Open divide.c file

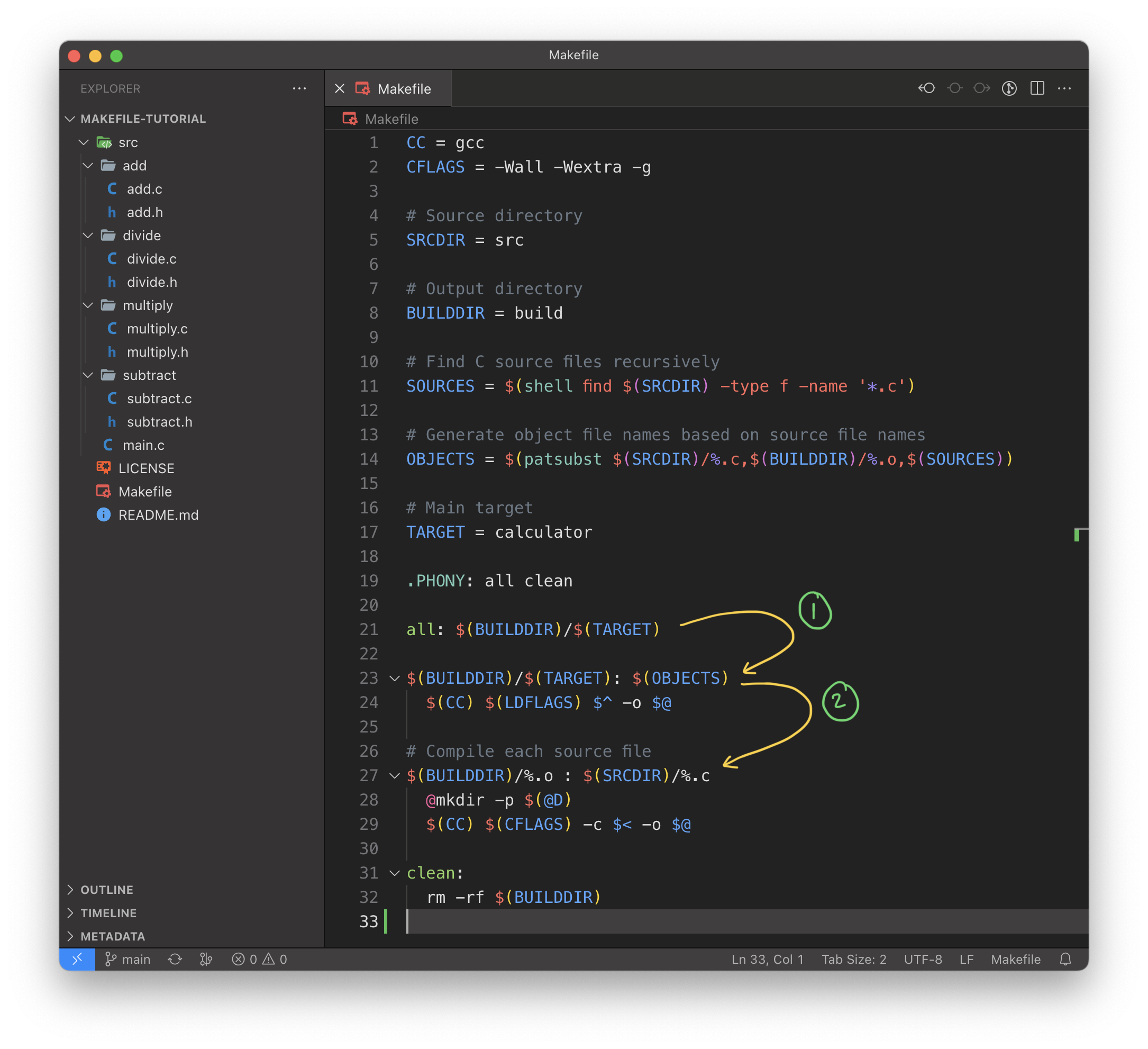[151, 259]
